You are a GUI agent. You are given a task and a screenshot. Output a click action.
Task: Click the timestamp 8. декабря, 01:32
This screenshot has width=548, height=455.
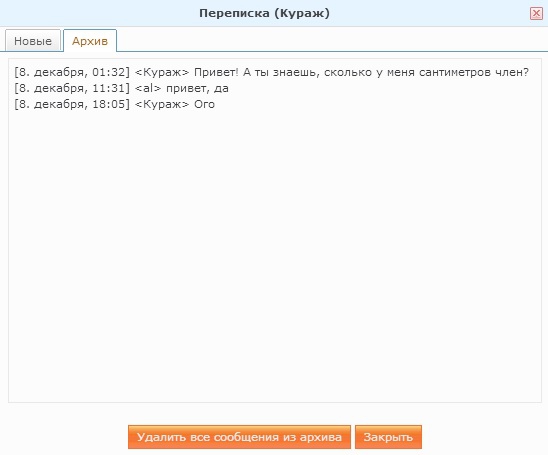click(72, 72)
